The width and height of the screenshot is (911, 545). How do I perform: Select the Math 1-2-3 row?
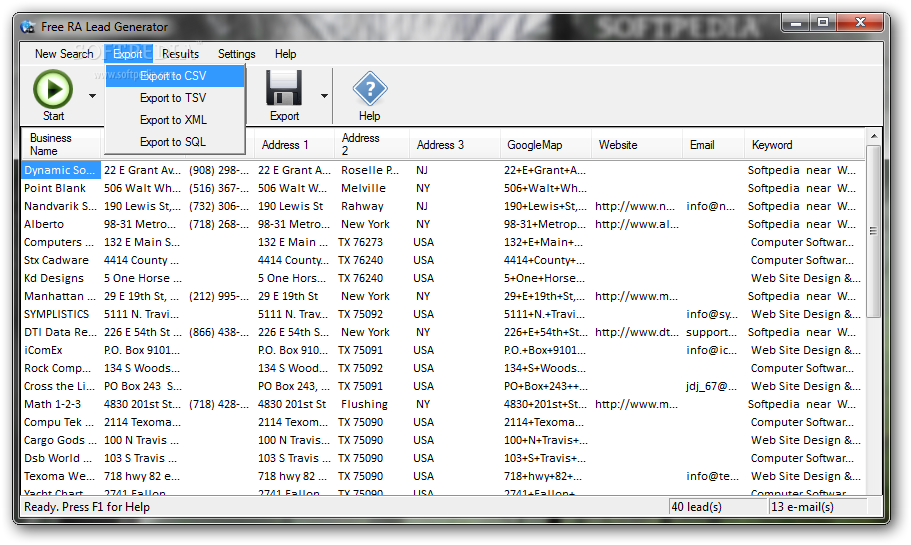[x=443, y=404]
